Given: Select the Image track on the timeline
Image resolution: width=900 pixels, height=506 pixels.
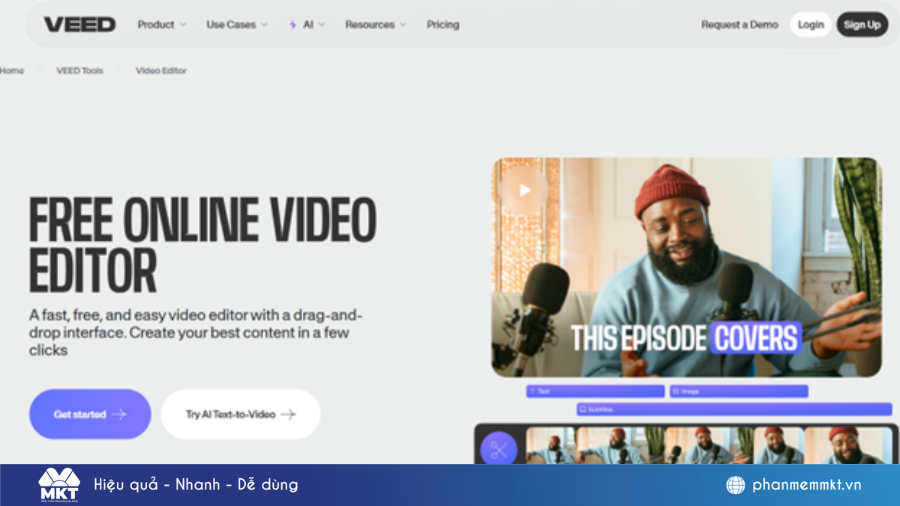Looking at the screenshot, I should pos(738,391).
